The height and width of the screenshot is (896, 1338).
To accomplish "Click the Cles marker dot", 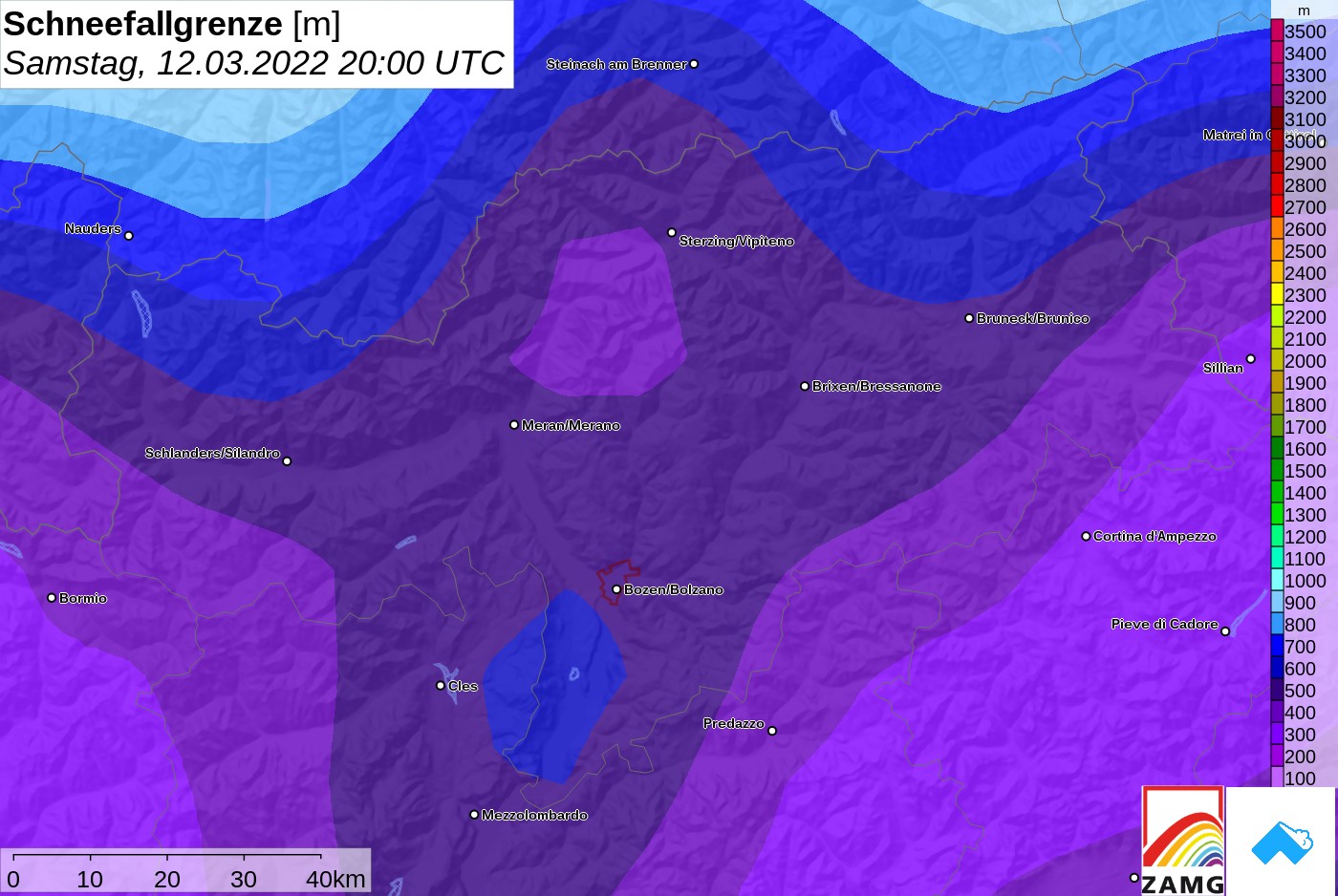I will [441, 685].
